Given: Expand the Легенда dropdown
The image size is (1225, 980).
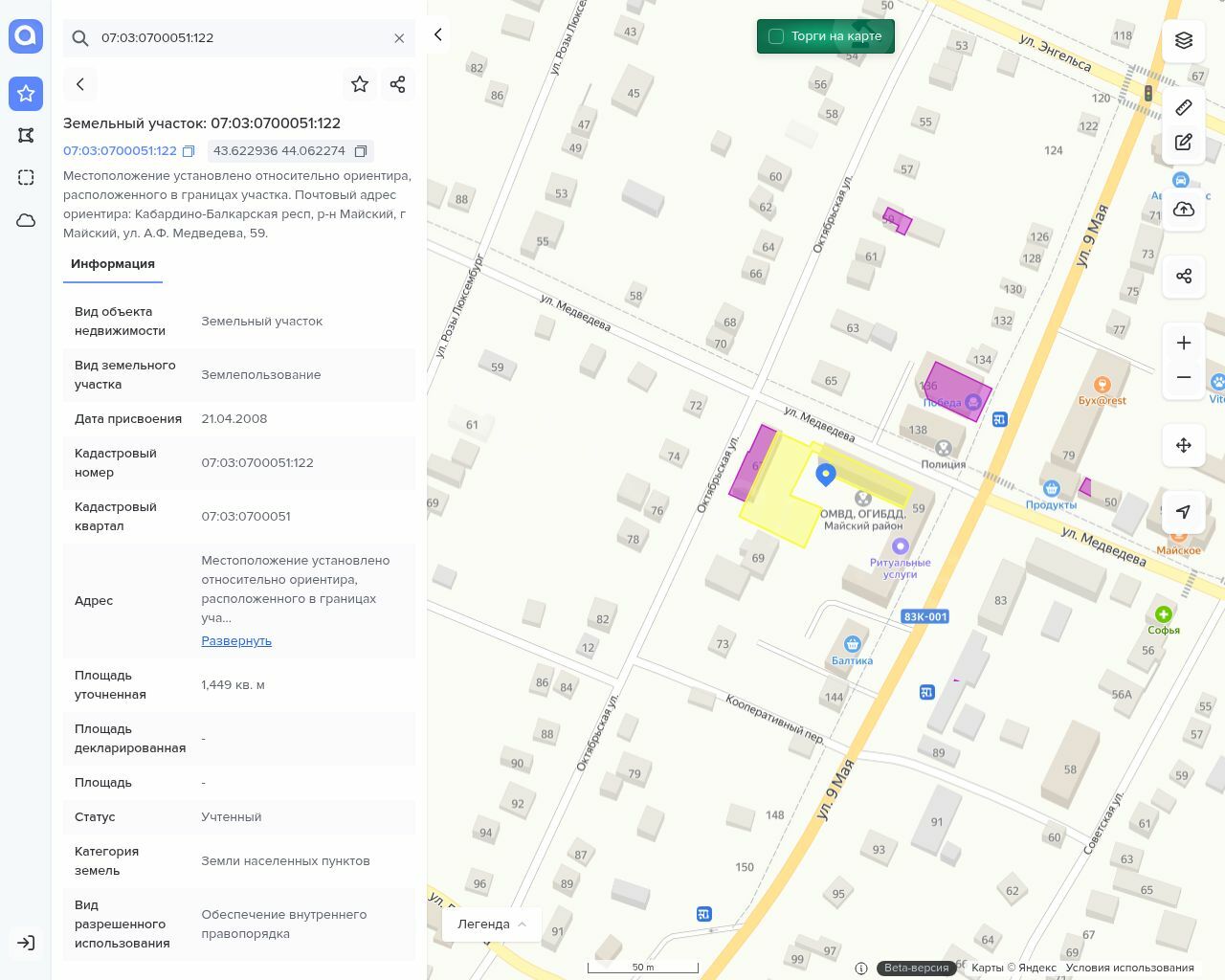Looking at the screenshot, I should click(492, 924).
